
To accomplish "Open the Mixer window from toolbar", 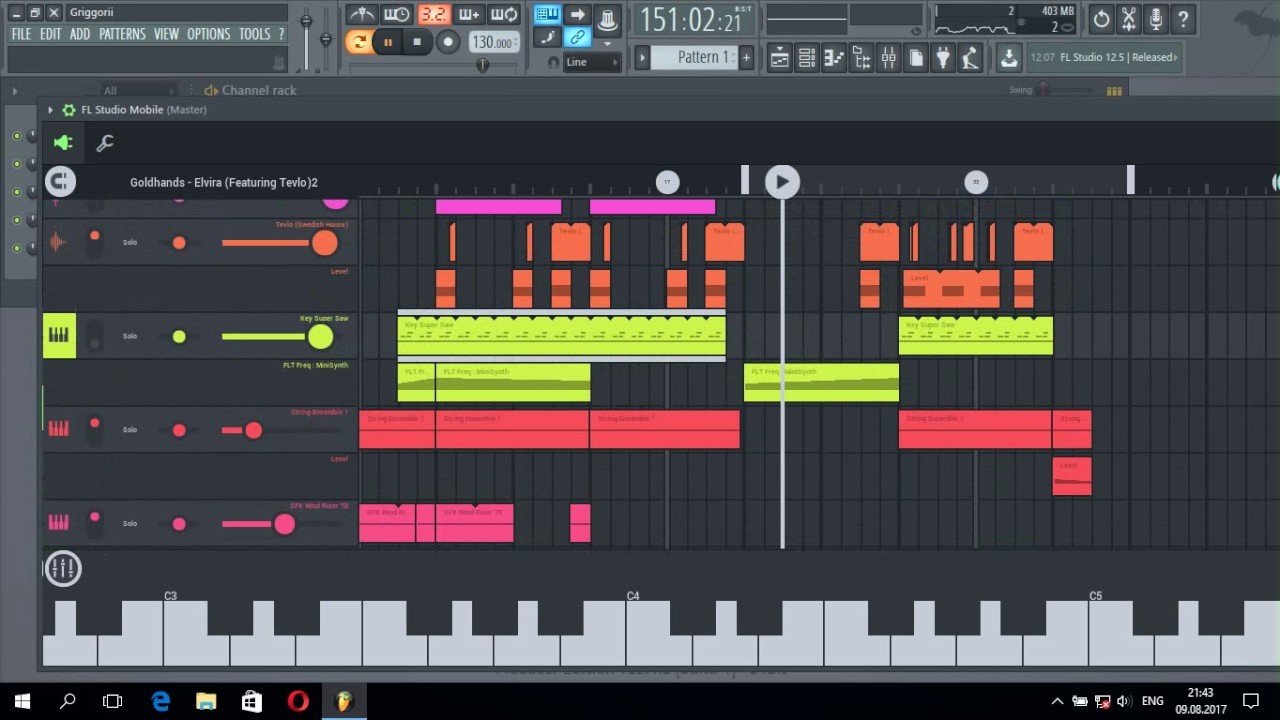I will click(888, 58).
